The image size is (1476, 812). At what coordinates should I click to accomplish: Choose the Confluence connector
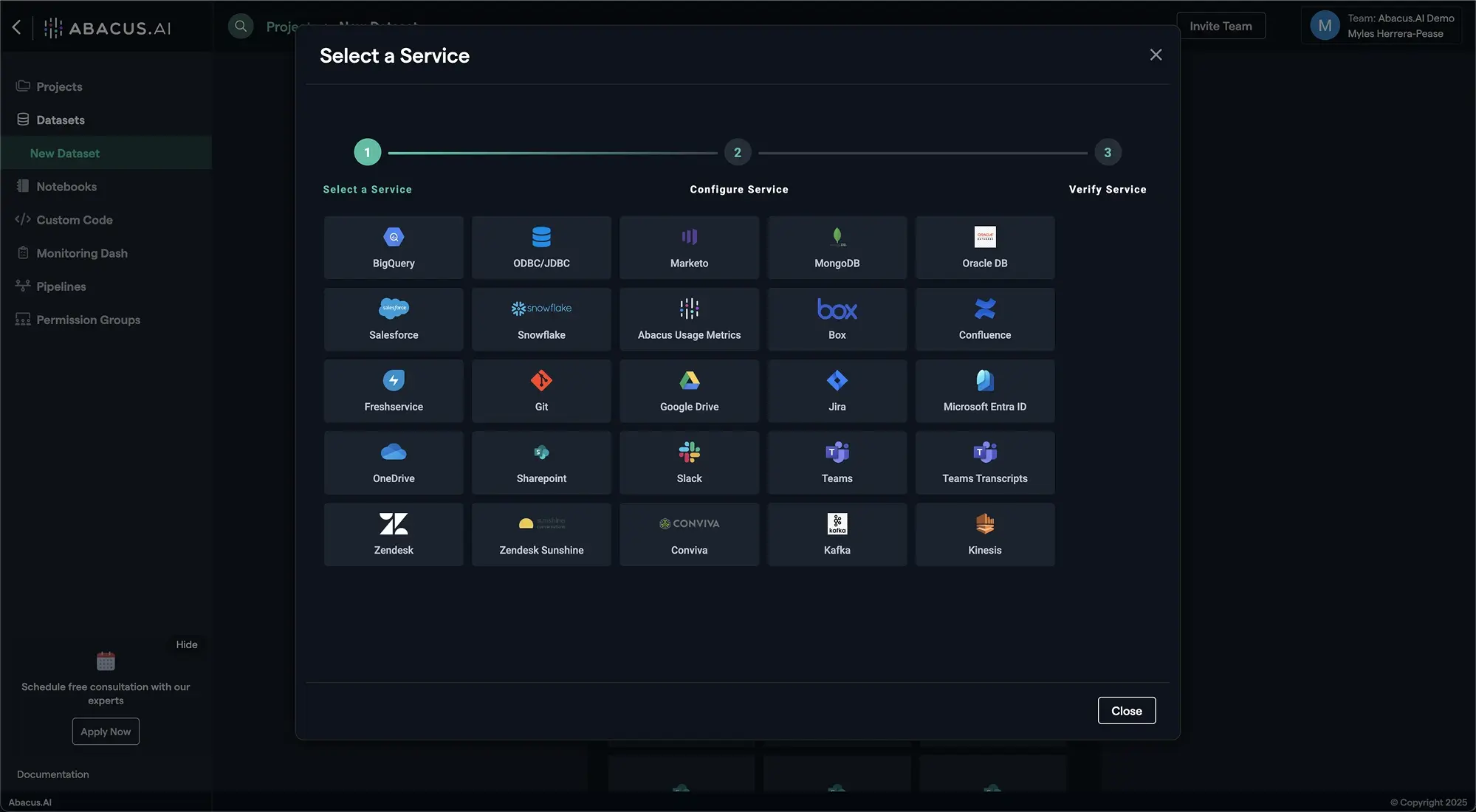[x=984, y=319]
